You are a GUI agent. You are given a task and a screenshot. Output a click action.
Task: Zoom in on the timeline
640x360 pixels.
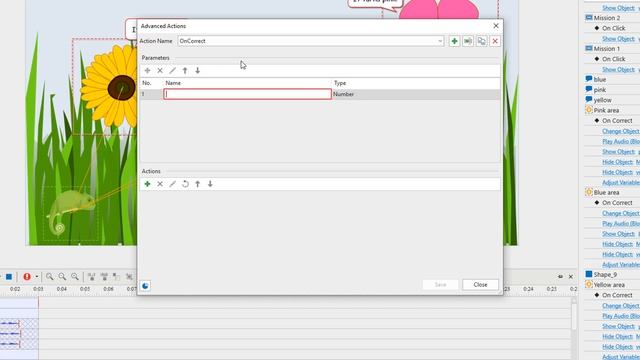pyautogui.click(x=49, y=277)
